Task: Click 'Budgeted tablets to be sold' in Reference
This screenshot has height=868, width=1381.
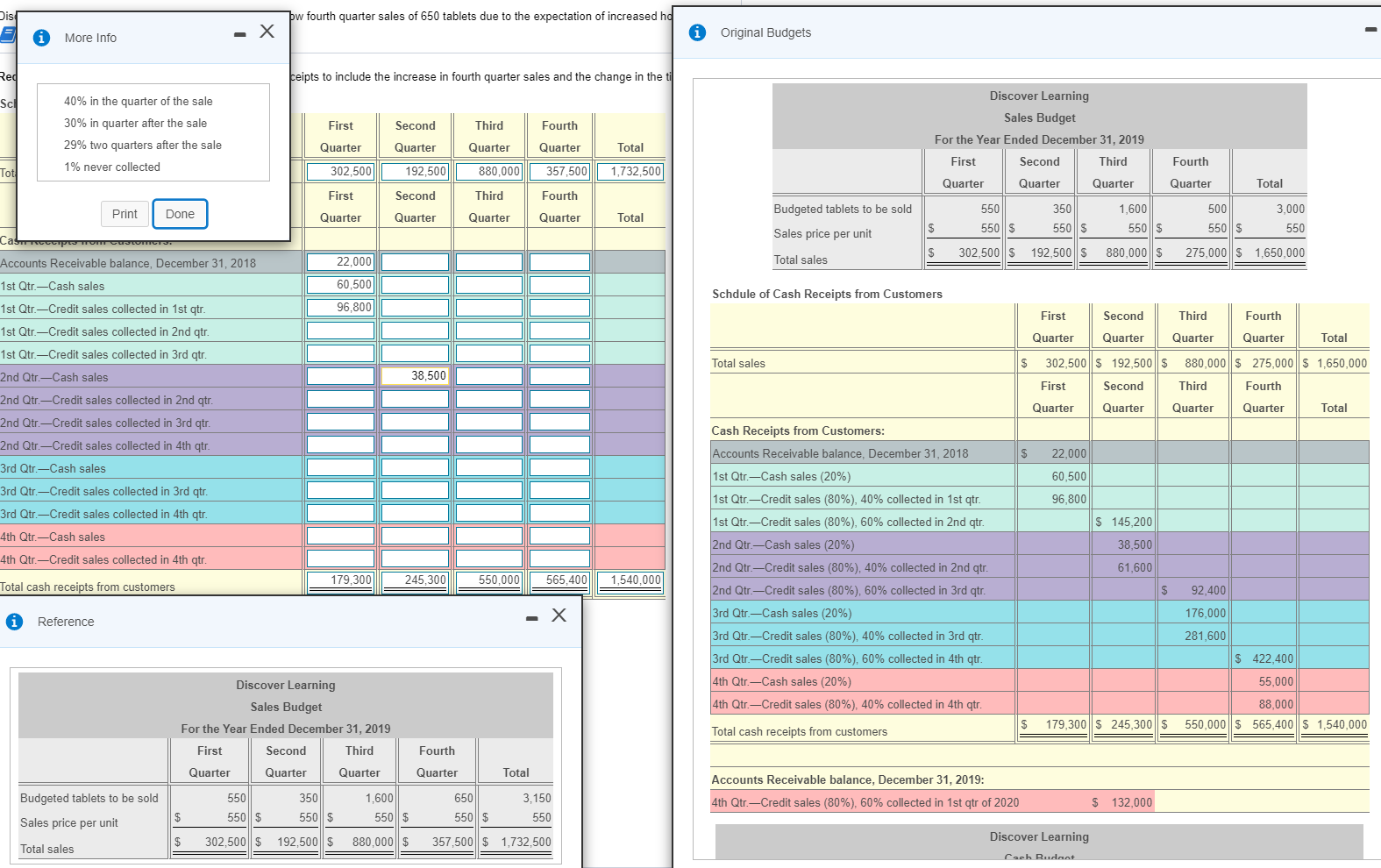Action: (x=89, y=798)
